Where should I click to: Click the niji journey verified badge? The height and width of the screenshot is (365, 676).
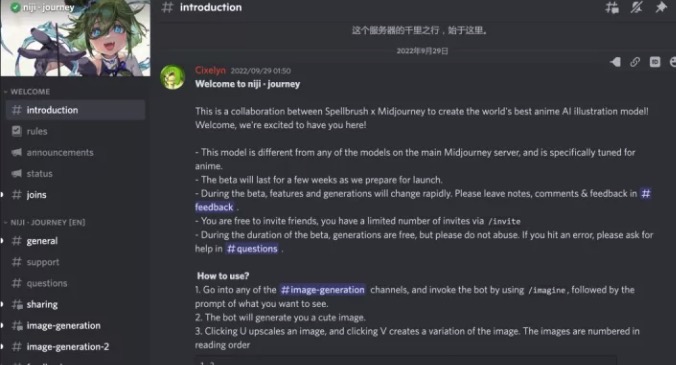[x=16, y=7]
